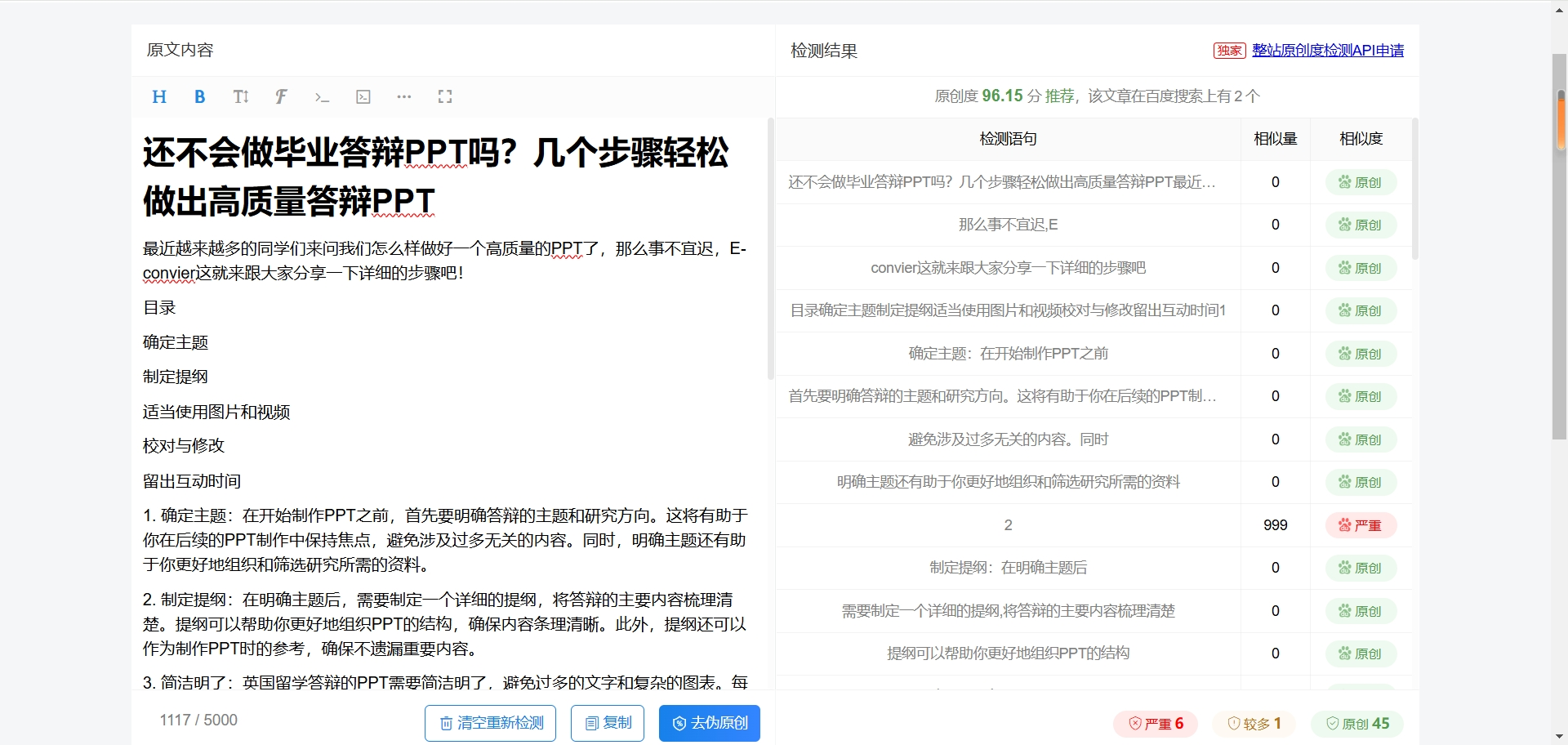Select sentence 提纲可以帮助你更好地组织PPT的结构

click(x=1009, y=654)
